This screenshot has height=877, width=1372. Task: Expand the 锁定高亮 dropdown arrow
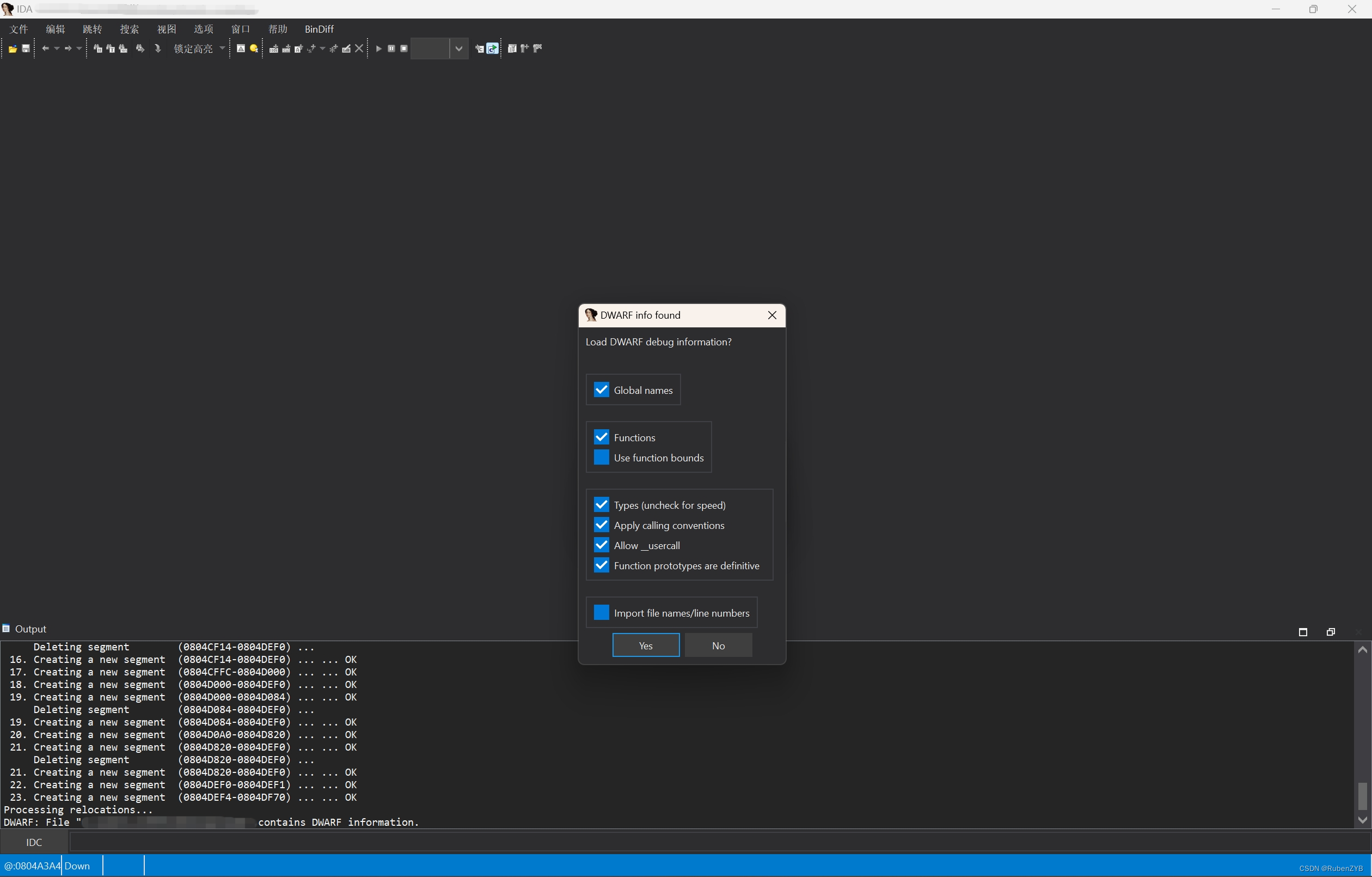coord(222,49)
